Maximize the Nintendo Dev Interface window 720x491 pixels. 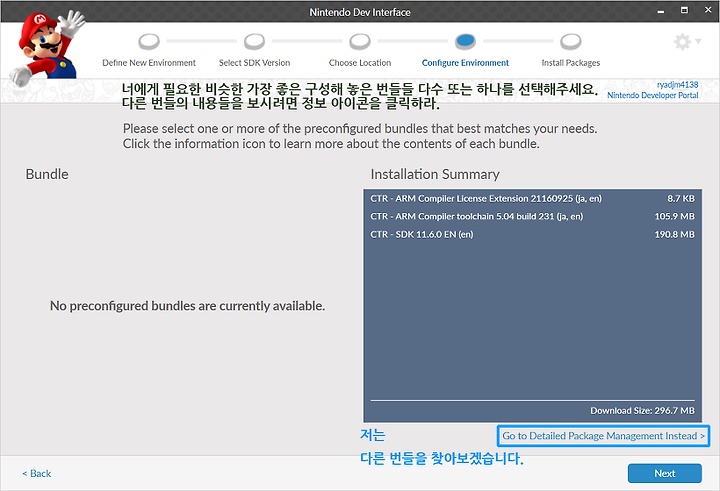pos(684,10)
